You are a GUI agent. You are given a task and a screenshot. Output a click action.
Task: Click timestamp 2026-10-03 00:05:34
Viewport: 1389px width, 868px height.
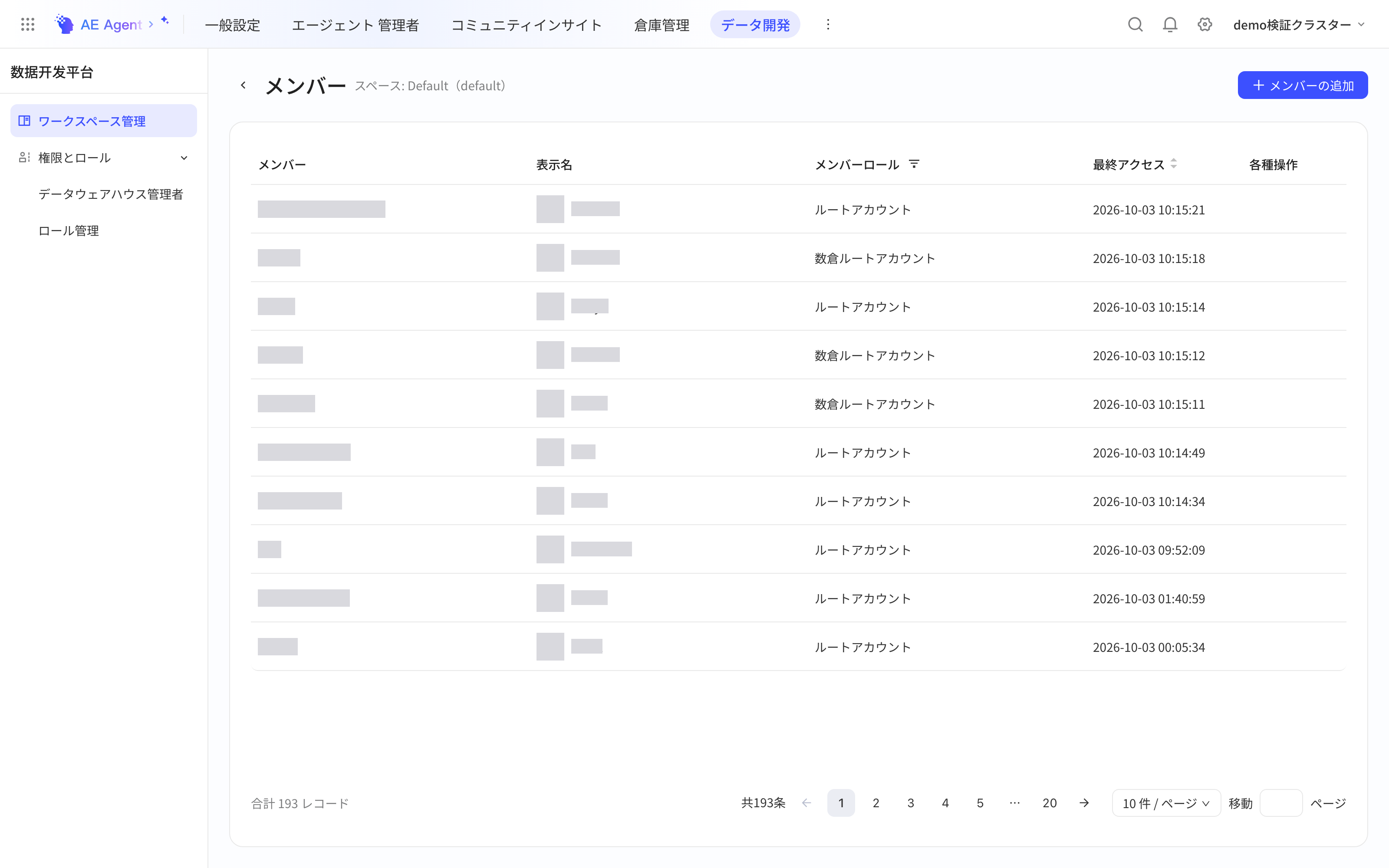point(1149,647)
